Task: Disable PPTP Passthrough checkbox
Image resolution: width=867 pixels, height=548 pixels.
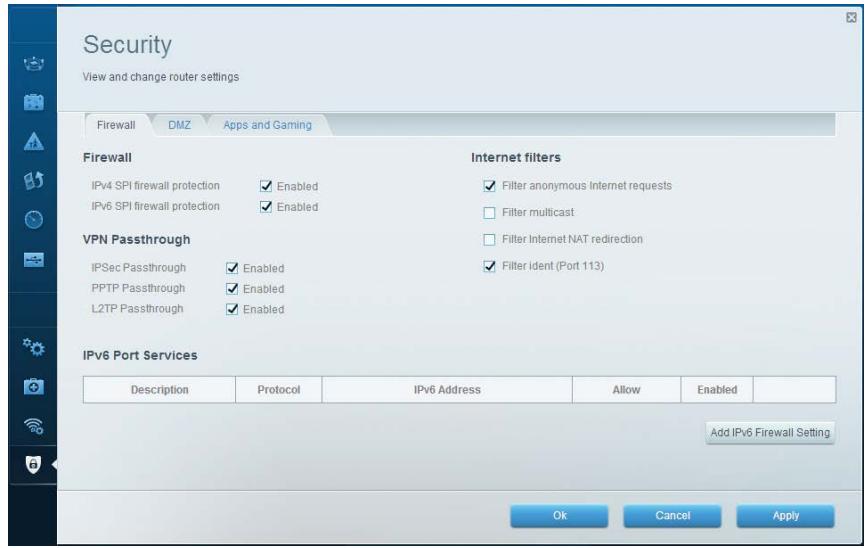Action: 232,288
